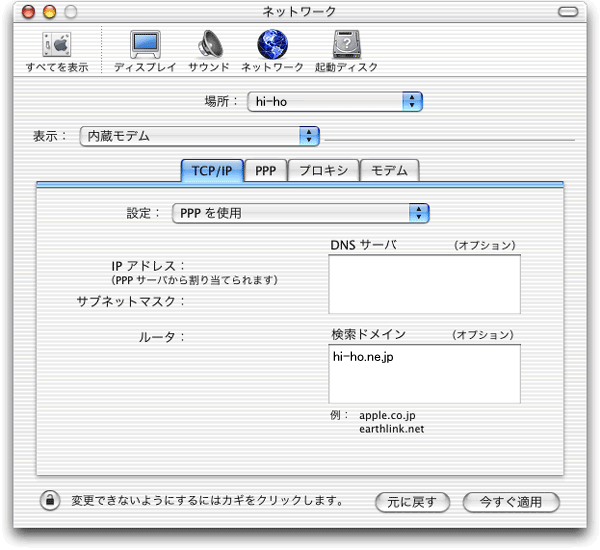Click the earthlink.net example text
This screenshot has height=550, width=600.
(391, 429)
